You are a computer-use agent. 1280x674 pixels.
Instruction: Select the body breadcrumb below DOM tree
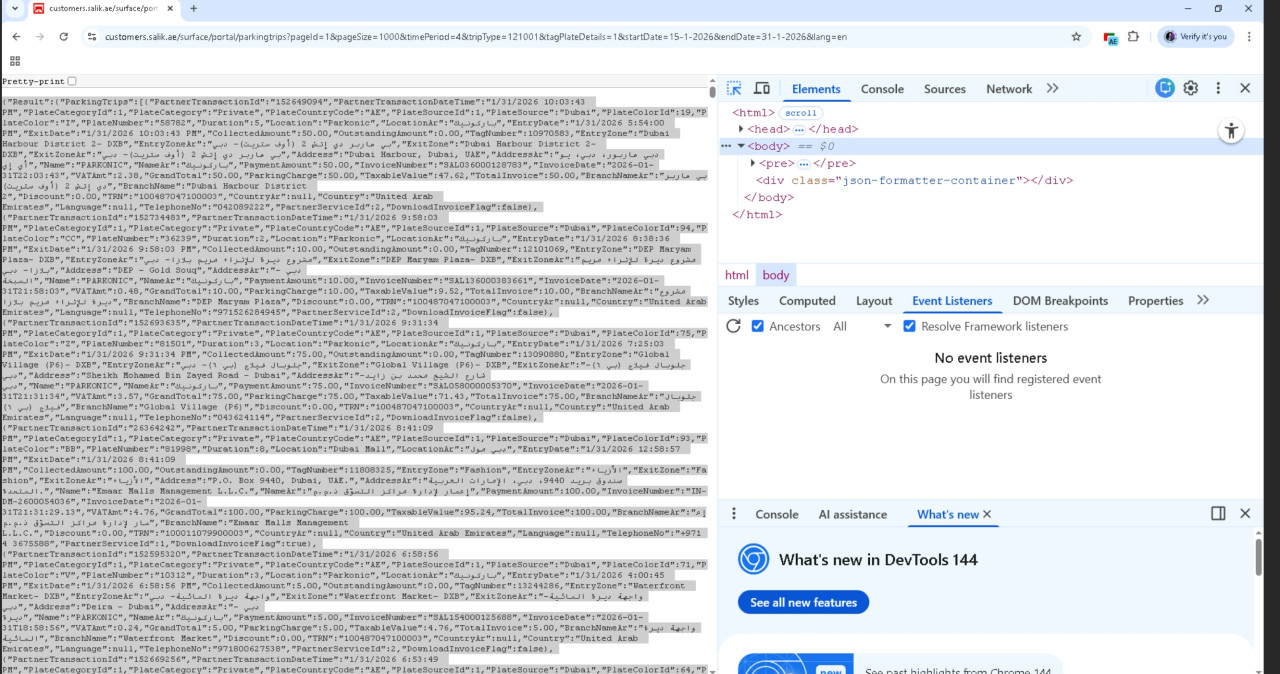pos(776,274)
